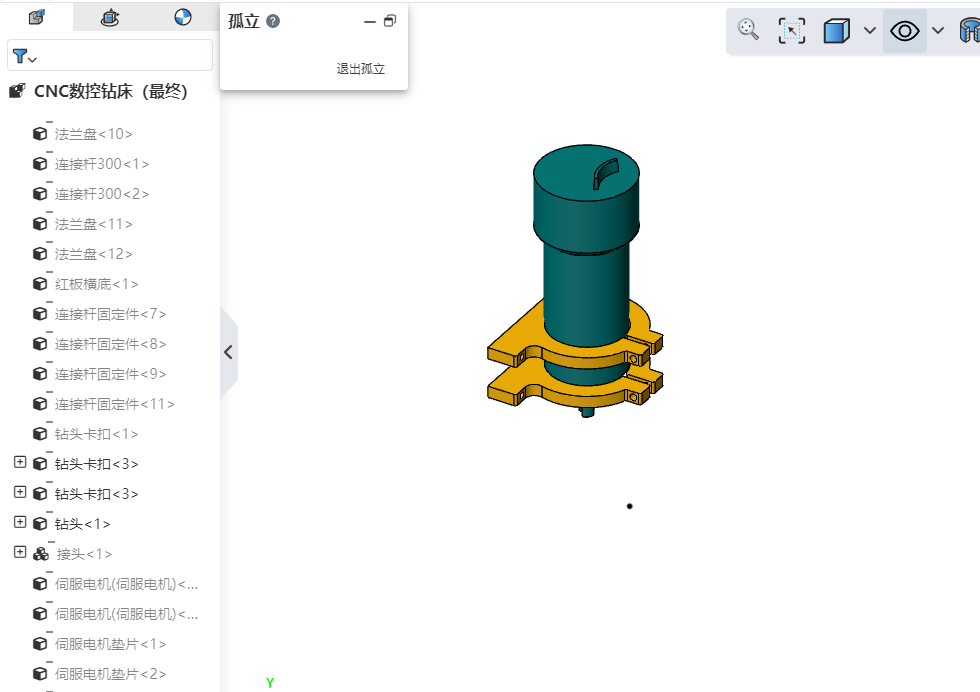Select 伺服电机垫片<2> text label

coord(110,674)
